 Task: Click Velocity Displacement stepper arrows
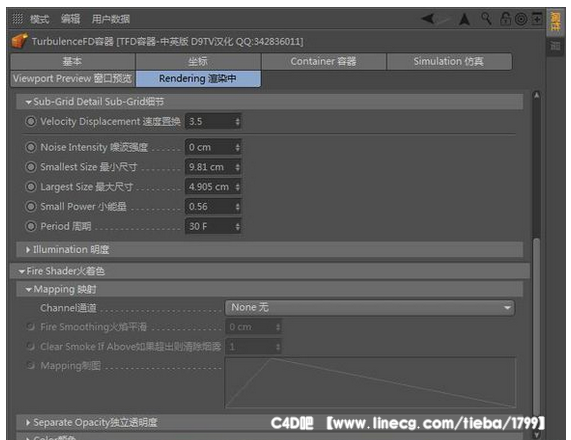(x=237, y=121)
